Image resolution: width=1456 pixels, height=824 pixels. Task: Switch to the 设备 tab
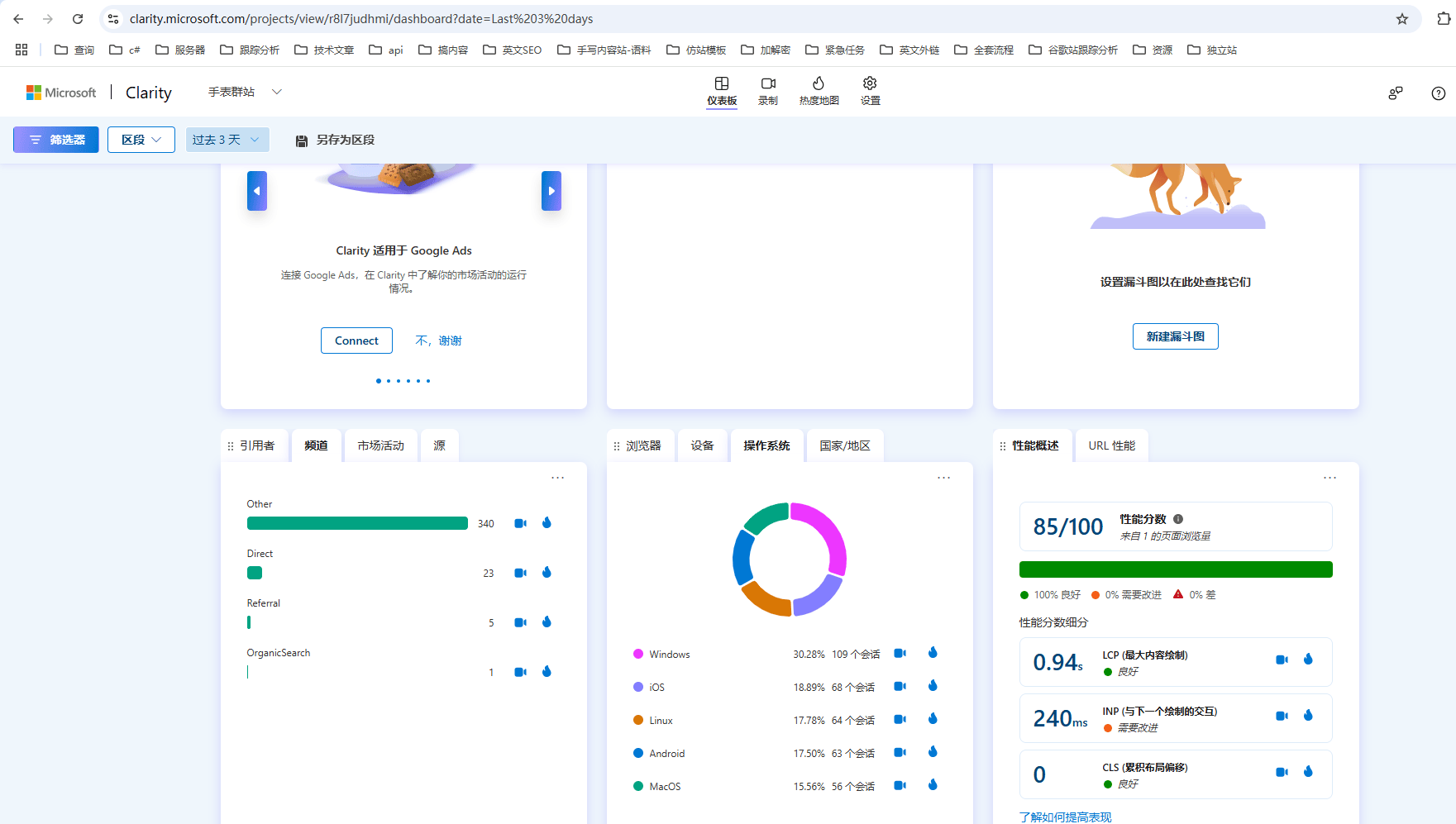pyautogui.click(x=702, y=445)
